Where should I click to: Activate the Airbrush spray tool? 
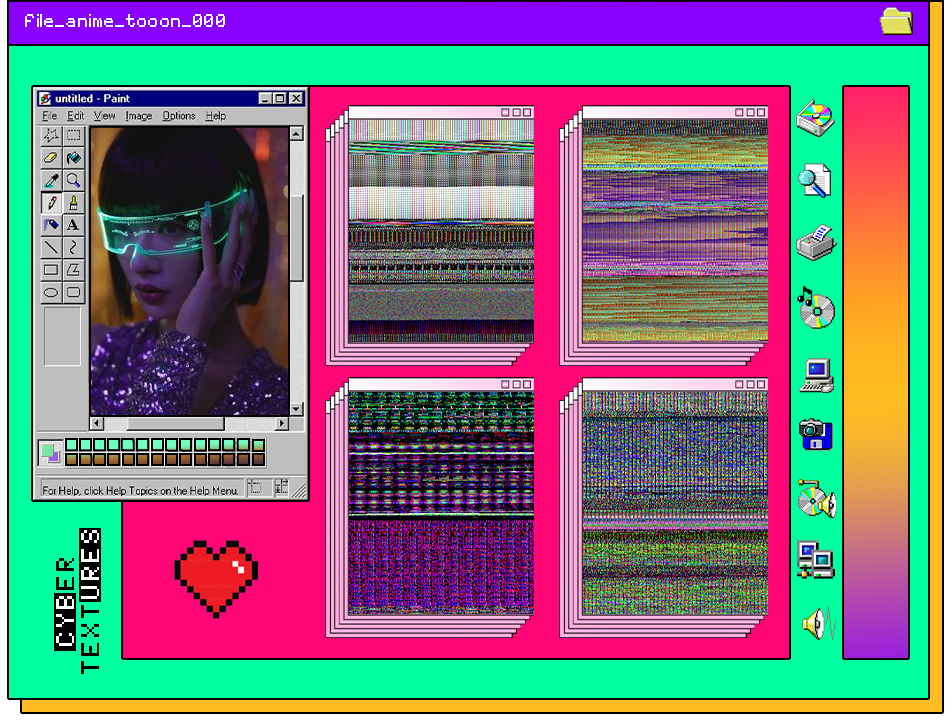point(51,225)
